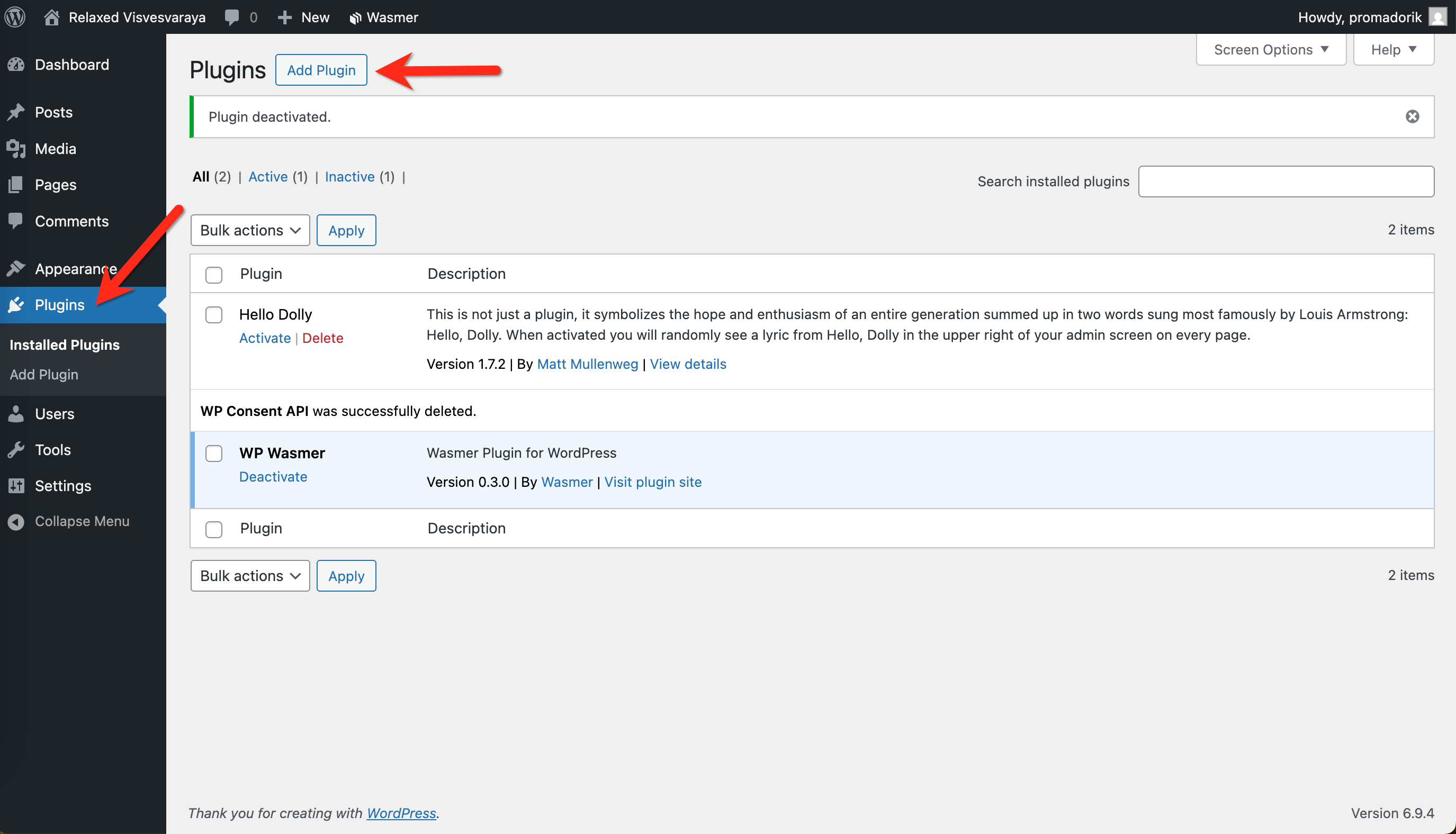This screenshot has height=834, width=1456.
Task: Click the Dashboard gauge icon in sidebar
Action: [x=16, y=65]
